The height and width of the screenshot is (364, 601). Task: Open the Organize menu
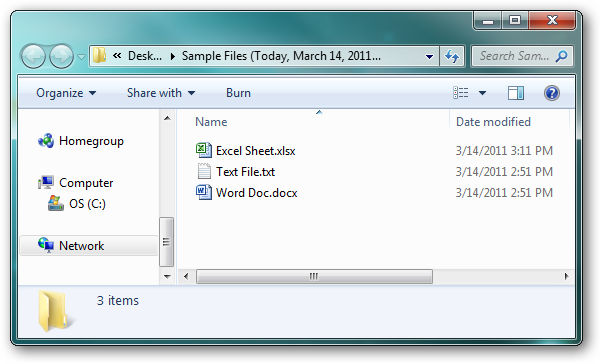66,93
